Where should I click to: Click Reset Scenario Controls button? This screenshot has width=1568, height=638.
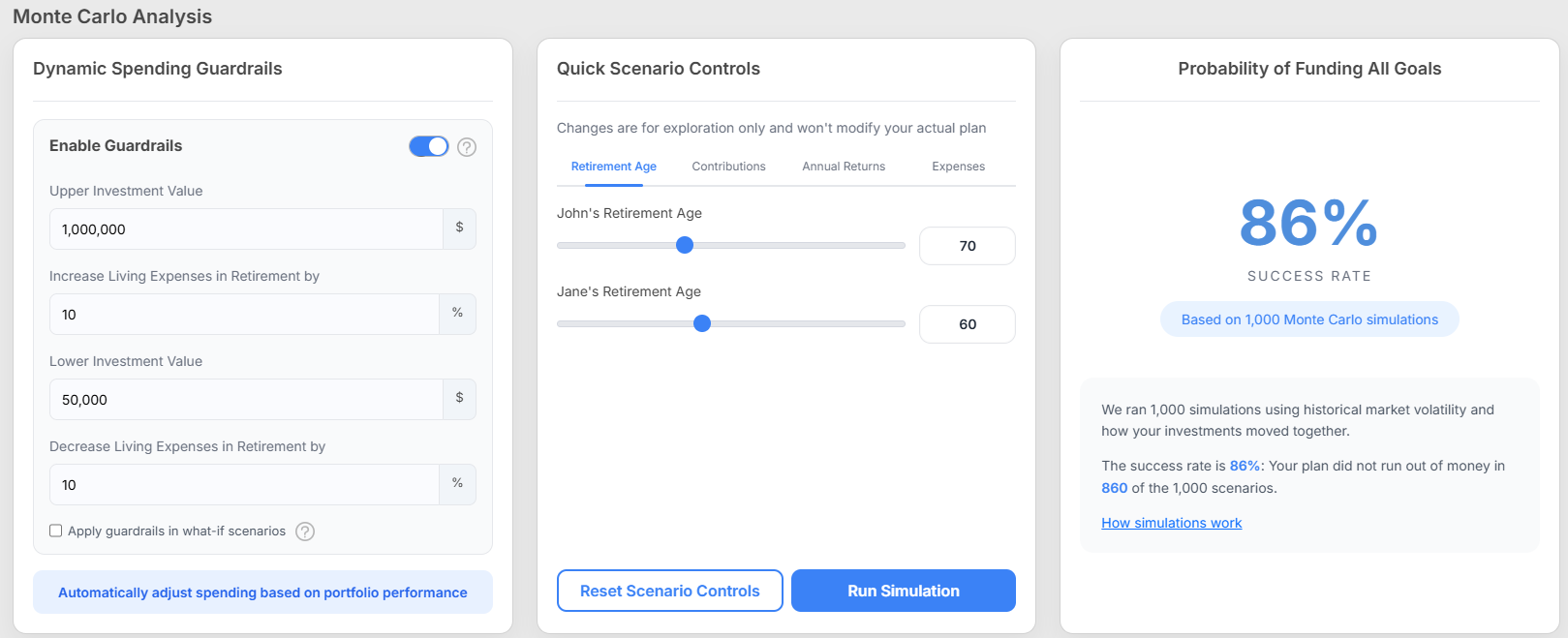click(669, 591)
